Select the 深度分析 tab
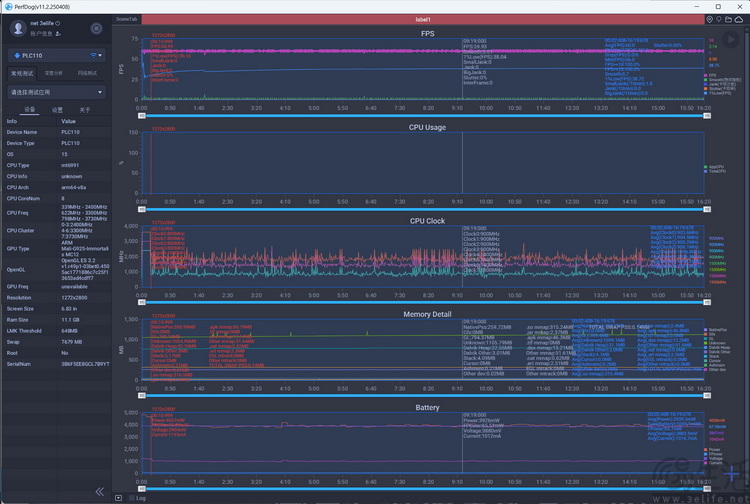This screenshot has width=750, height=504. point(54,73)
